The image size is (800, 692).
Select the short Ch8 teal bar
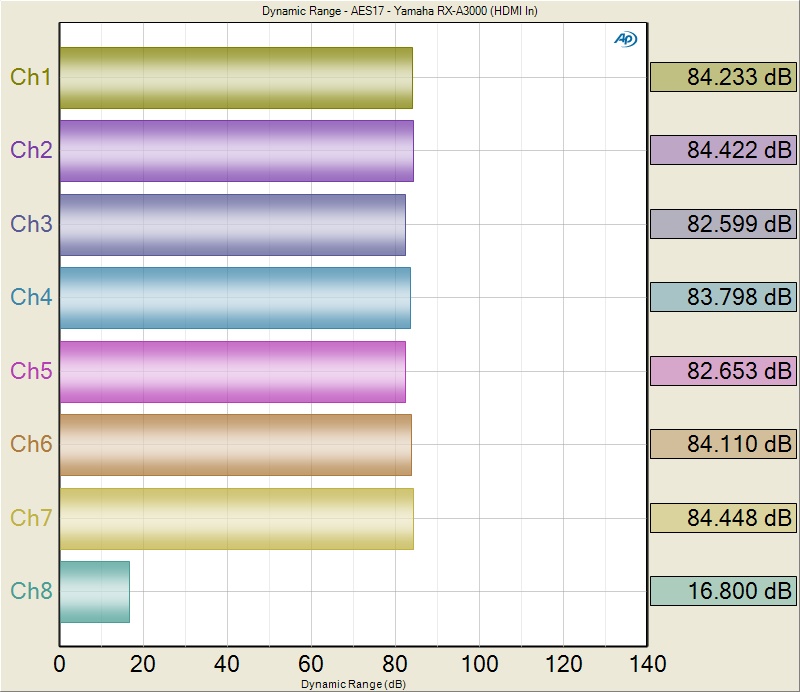pyautogui.click(x=94, y=592)
